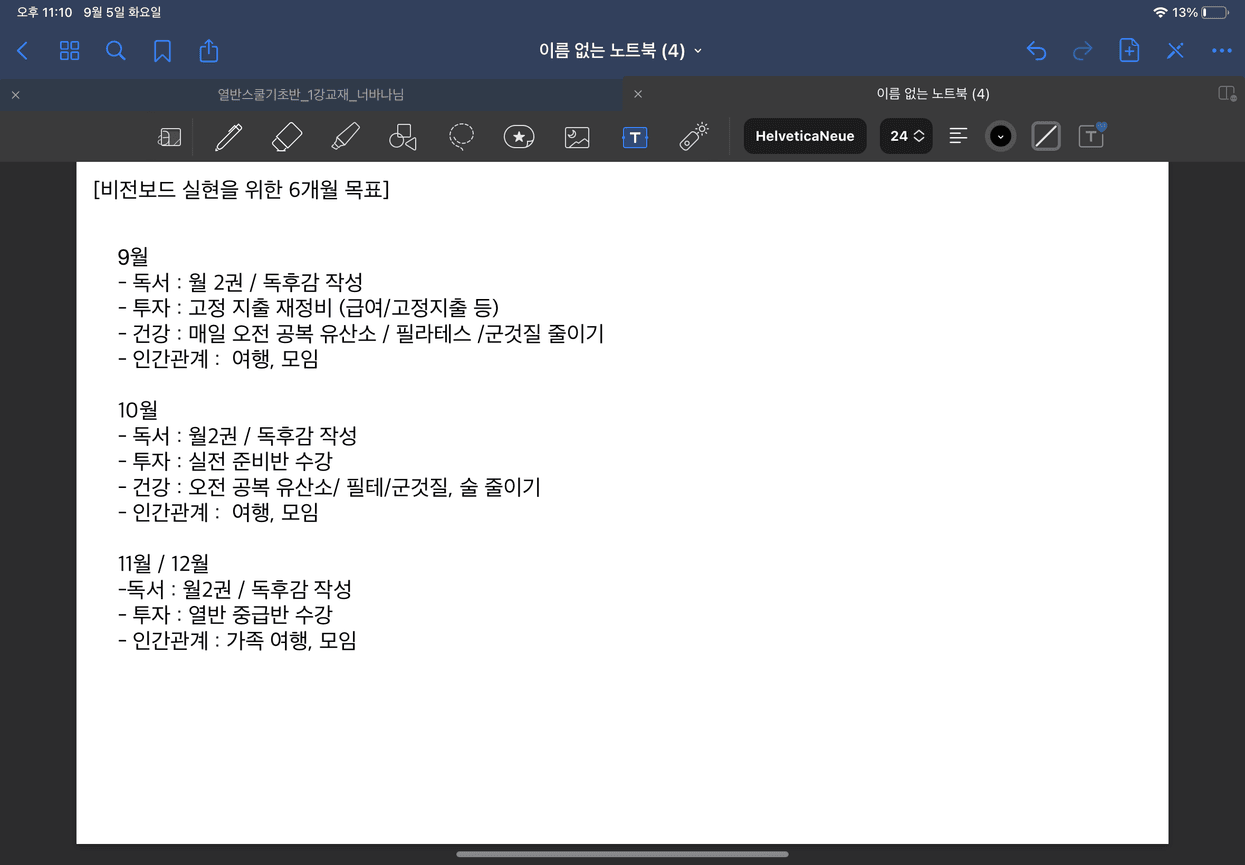
Task: Open text alignment options
Action: coord(958,136)
